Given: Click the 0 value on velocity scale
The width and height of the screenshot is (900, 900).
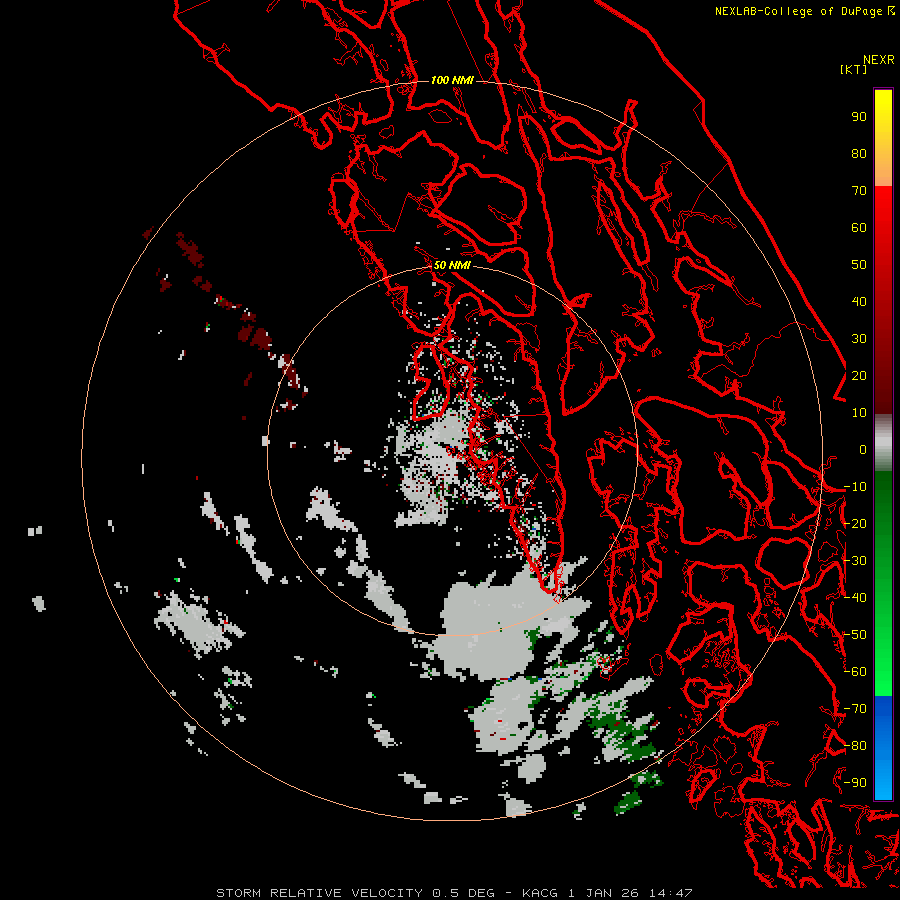Looking at the screenshot, I should pyautogui.click(x=863, y=449).
